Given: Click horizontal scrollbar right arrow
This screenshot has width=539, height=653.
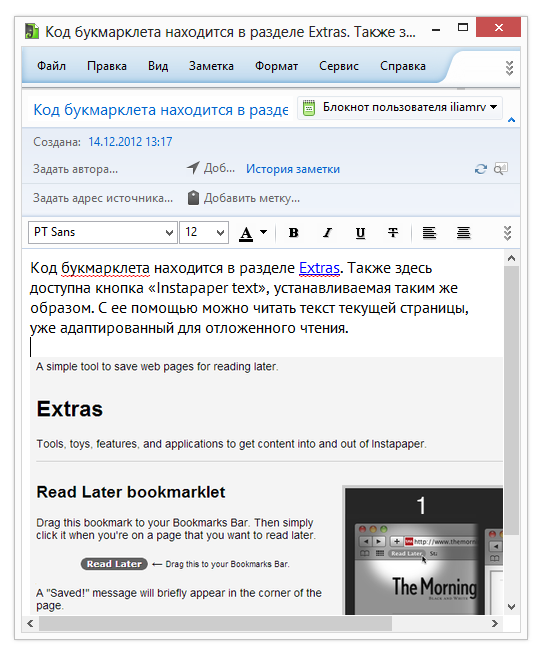Looking at the screenshot, I should pos(495,623).
